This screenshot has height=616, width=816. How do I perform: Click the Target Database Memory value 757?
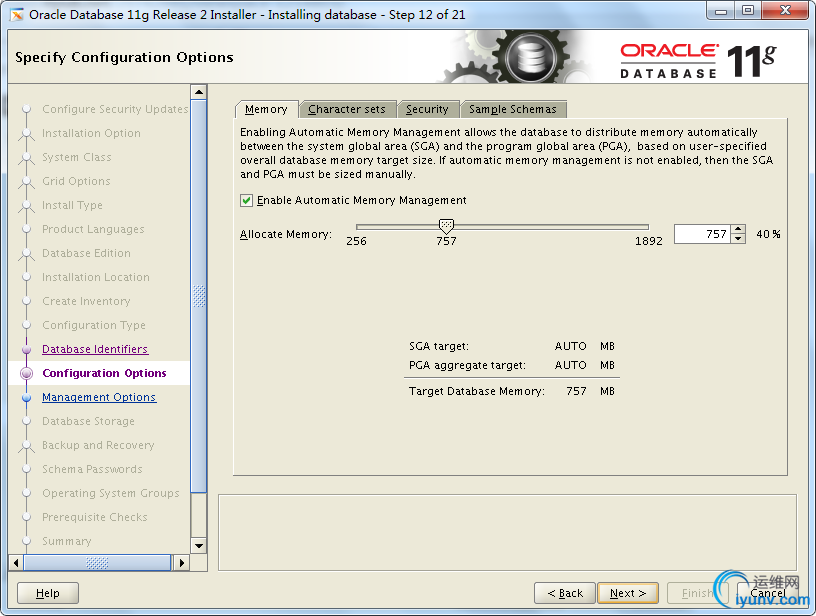point(576,391)
